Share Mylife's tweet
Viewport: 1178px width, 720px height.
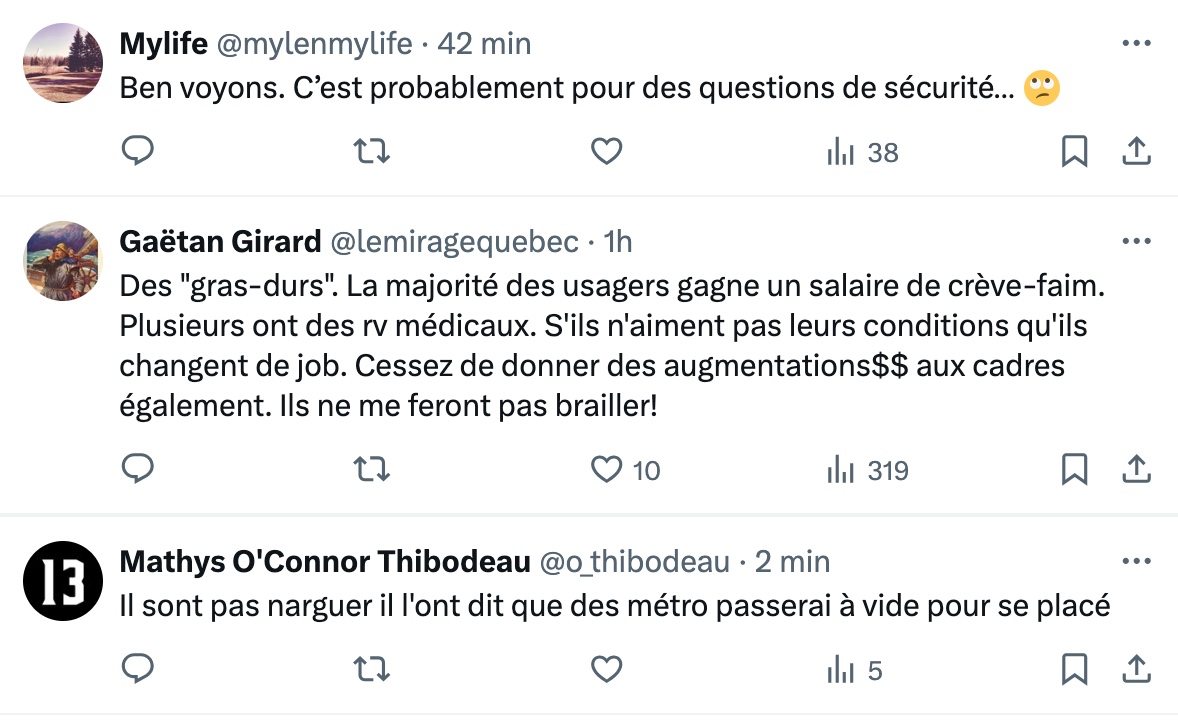[1136, 152]
